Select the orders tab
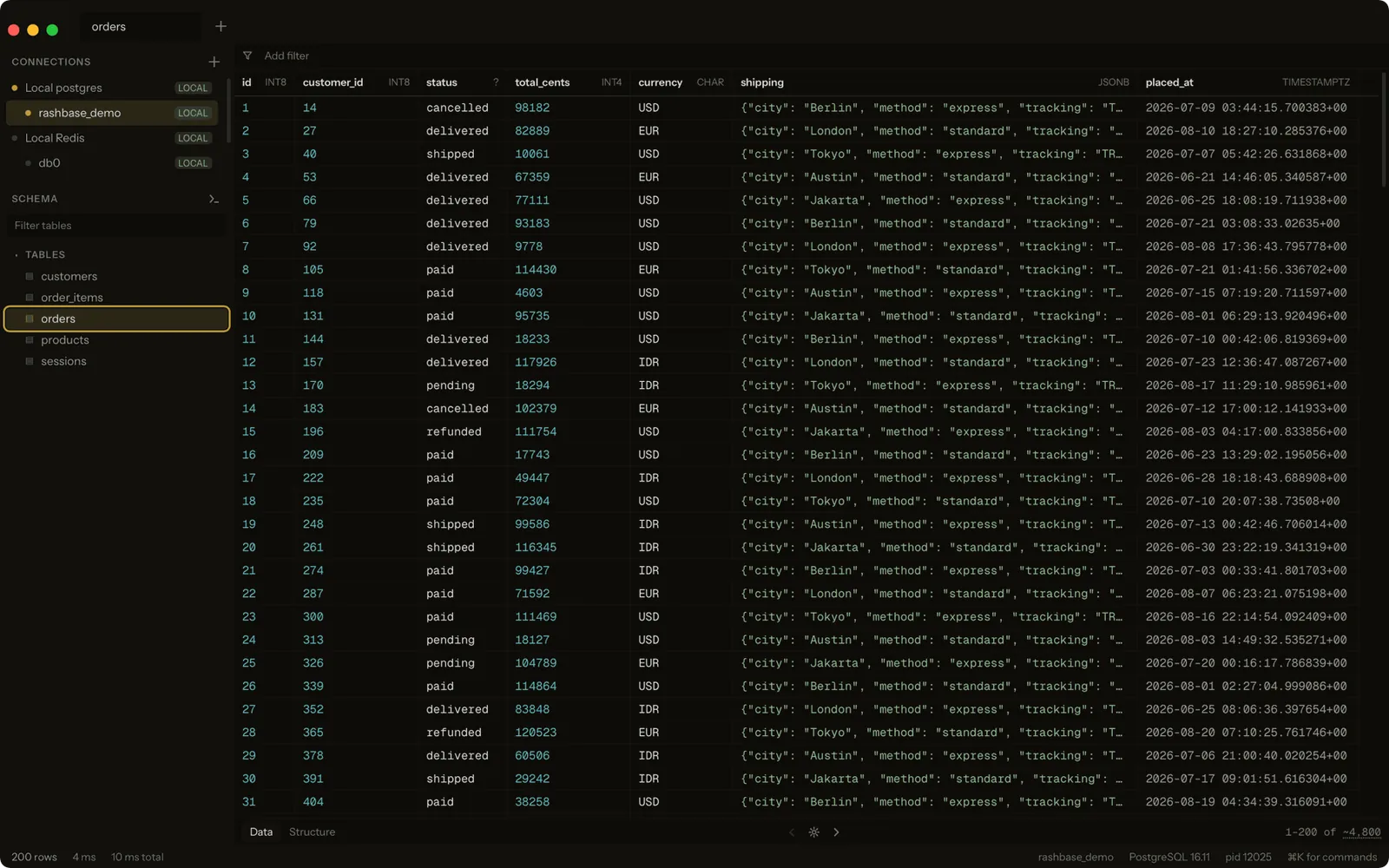 tap(140, 27)
